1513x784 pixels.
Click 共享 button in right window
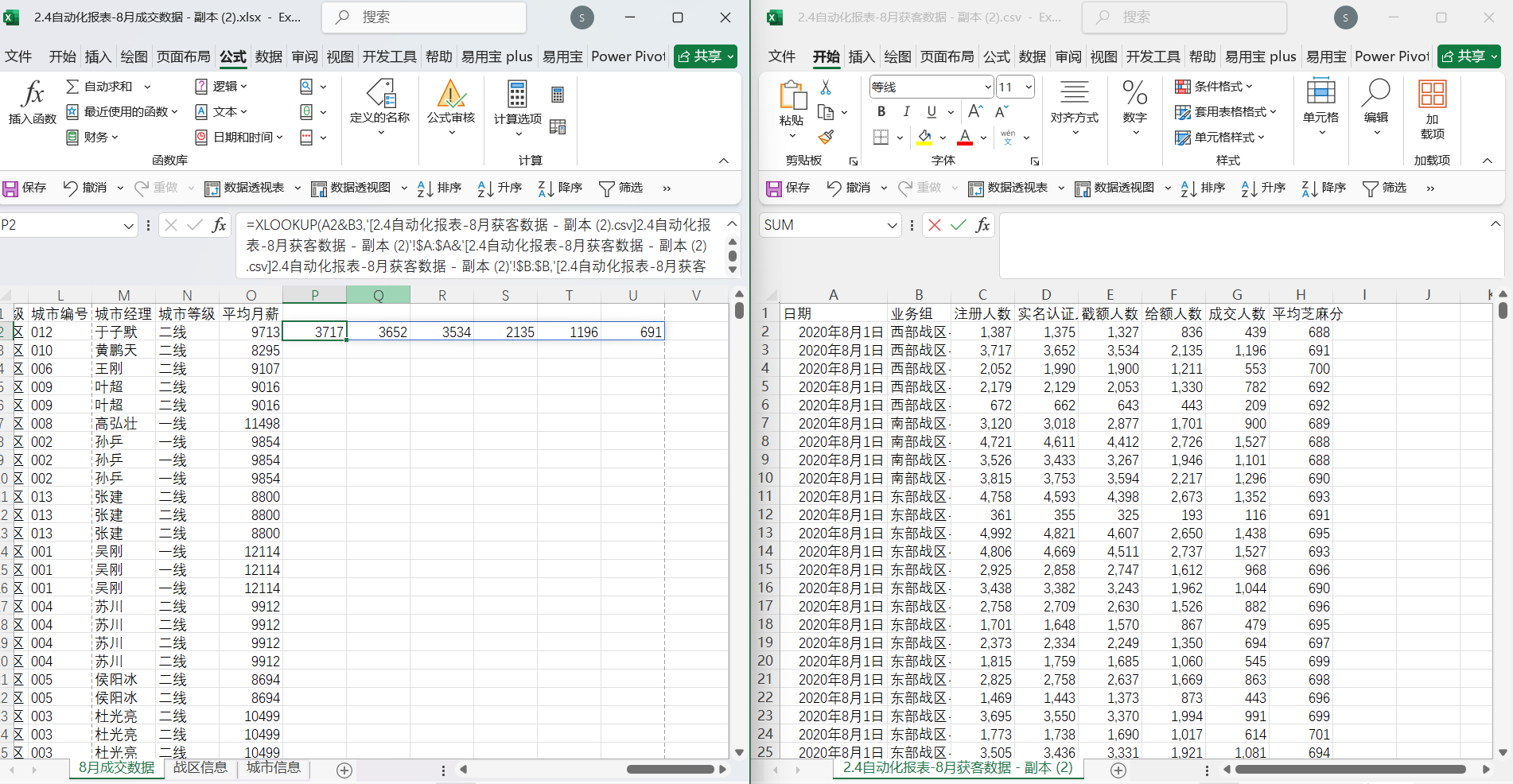[1469, 56]
